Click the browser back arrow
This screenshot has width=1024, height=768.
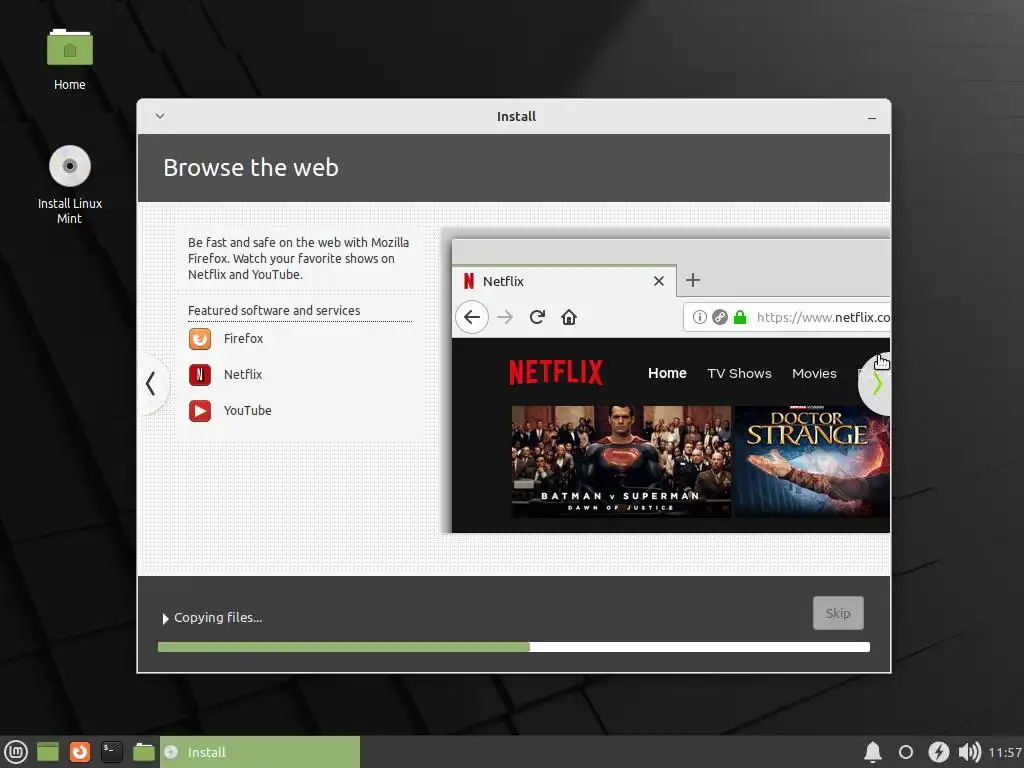472,317
